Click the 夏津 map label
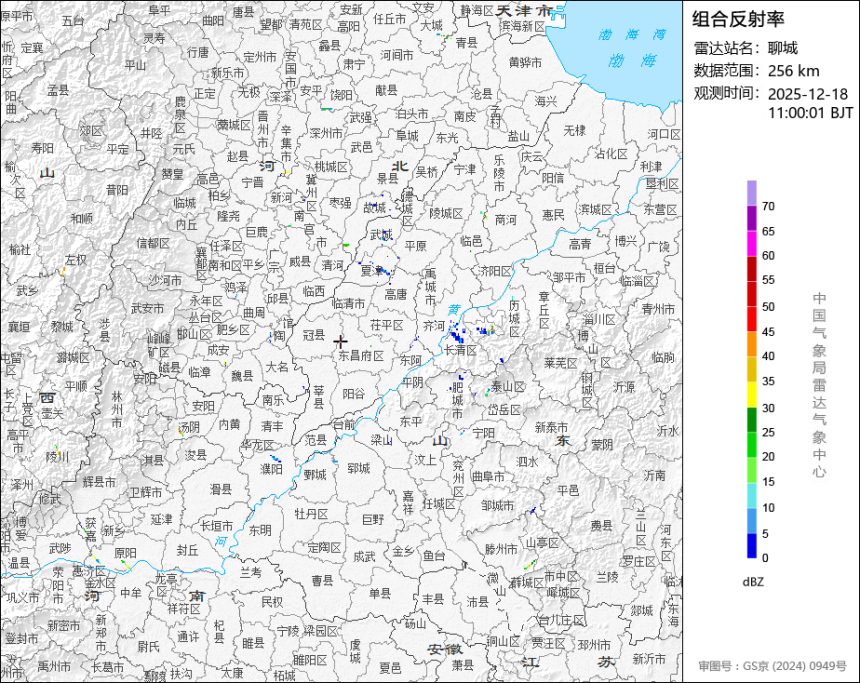The width and height of the screenshot is (860, 683). [x=372, y=270]
